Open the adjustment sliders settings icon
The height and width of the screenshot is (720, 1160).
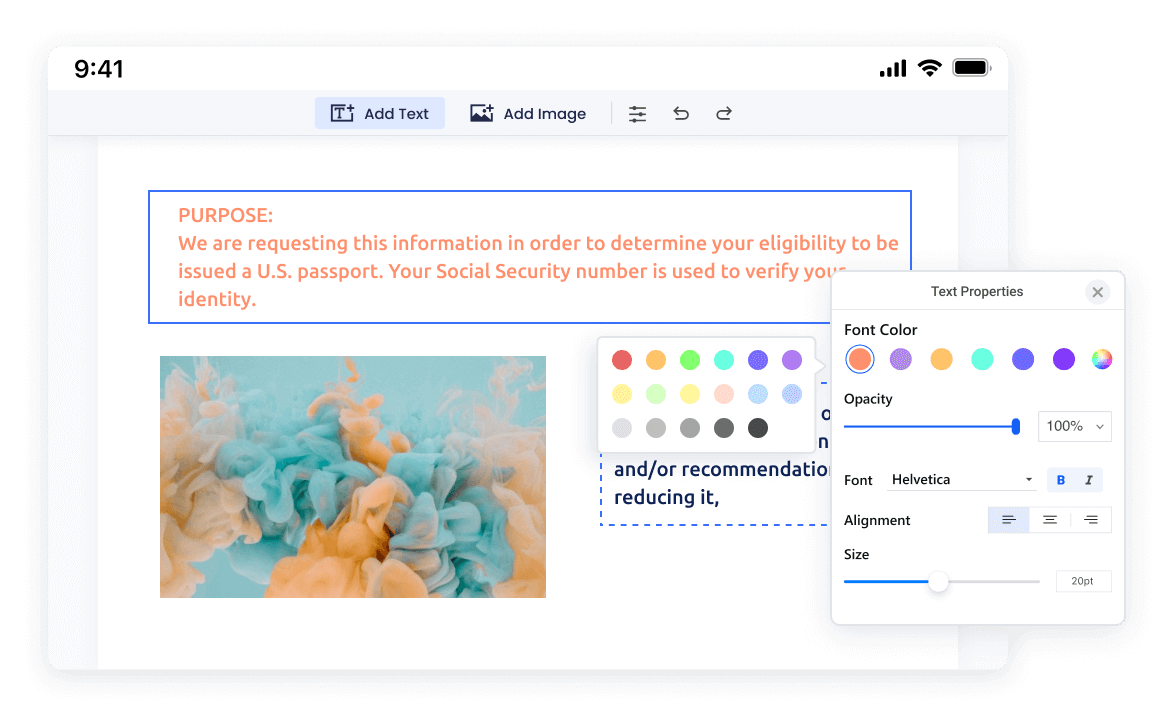pyautogui.click(x=637, y=114)
